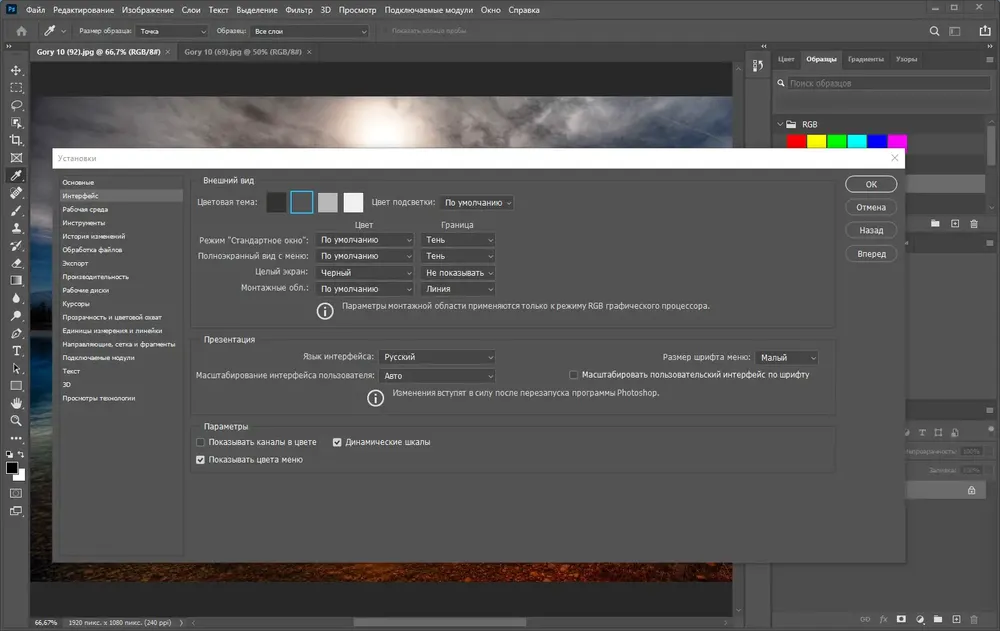The height and width of the screenshot is (631, 1000).
Task: Select the Hand tool
Action: pyautogui.click(x=17, y=403)
